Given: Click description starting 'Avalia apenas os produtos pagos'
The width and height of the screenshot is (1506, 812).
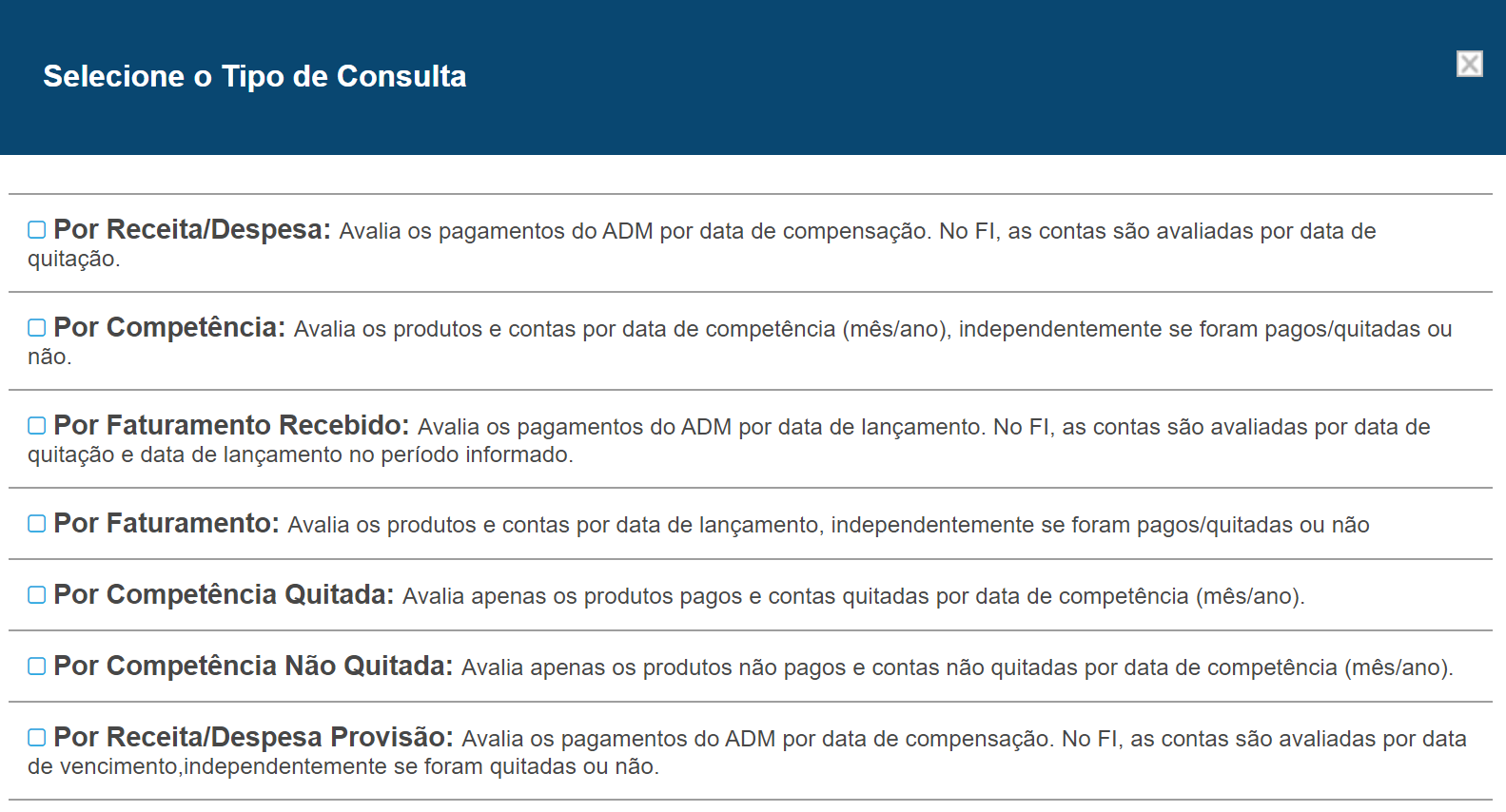Looking at the screenshot, I should (852, 597).
